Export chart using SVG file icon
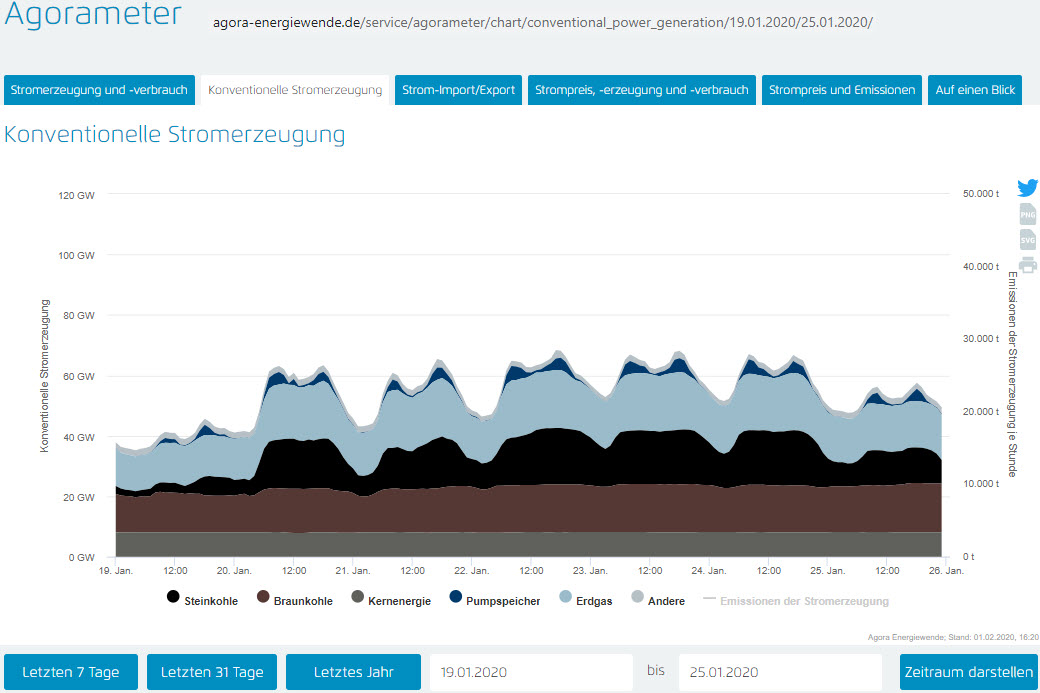This screenshot has height=693, width=1040. 1027,240
